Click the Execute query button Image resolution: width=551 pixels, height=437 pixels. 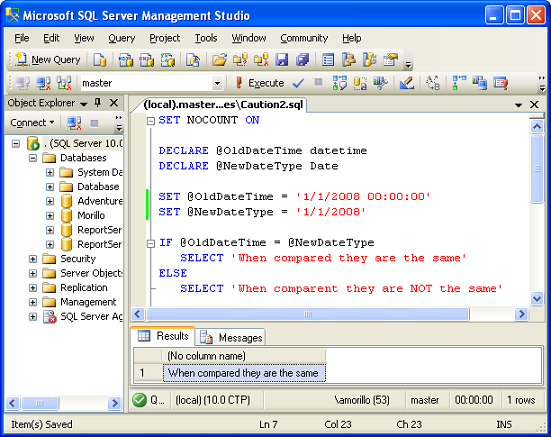tap(260, 83)
